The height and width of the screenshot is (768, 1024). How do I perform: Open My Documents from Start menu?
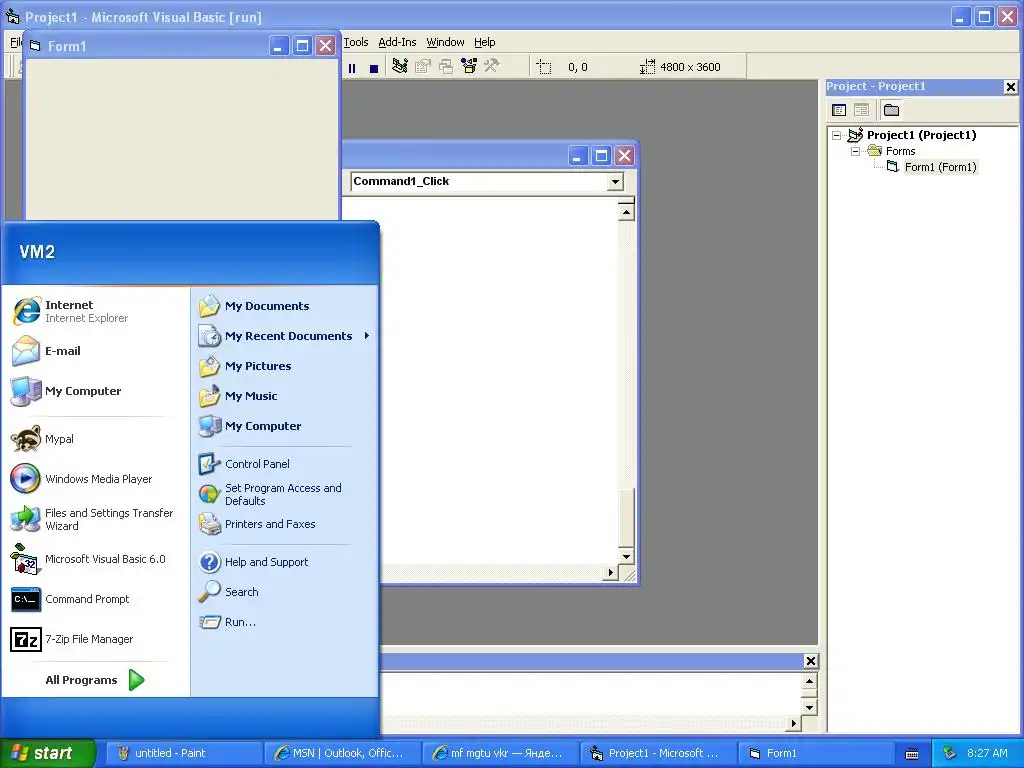tap(285, 306)
